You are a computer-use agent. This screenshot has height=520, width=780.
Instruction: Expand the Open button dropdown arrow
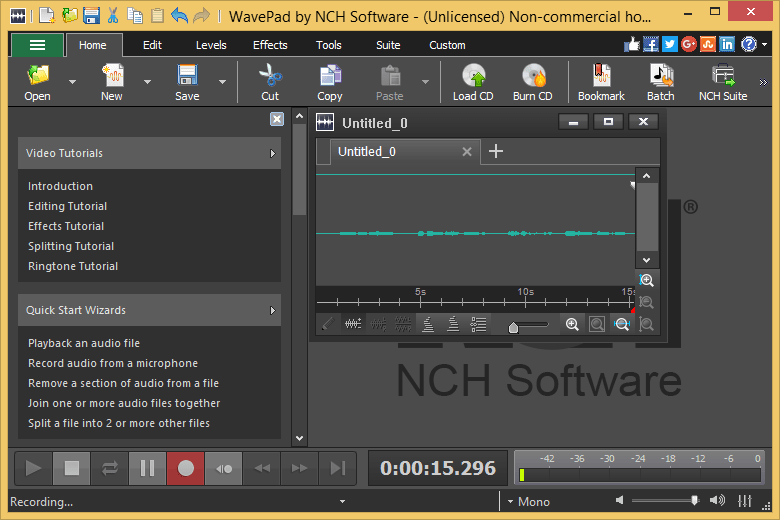73,82
